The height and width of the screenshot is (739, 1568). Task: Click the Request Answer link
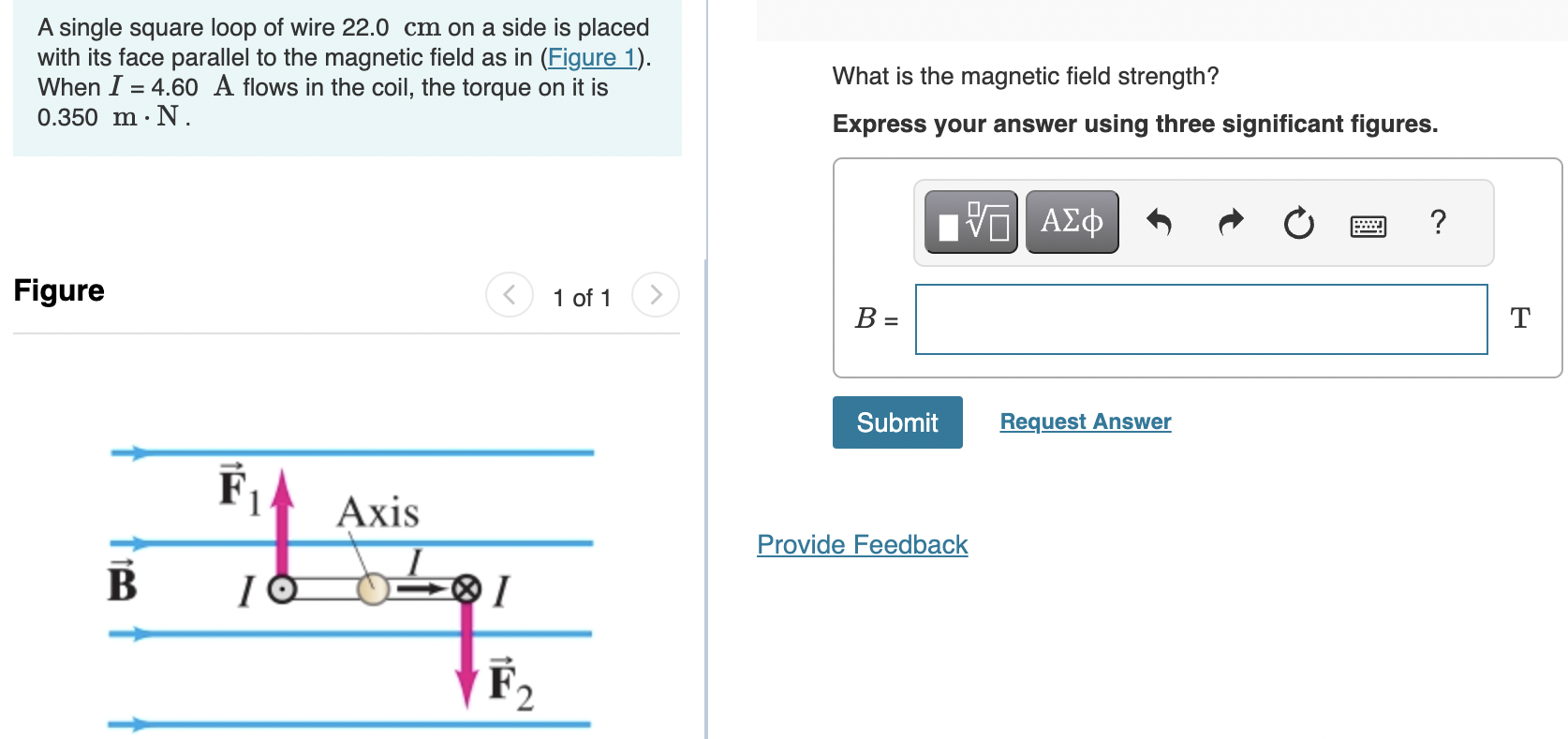tap(1085, 421)
